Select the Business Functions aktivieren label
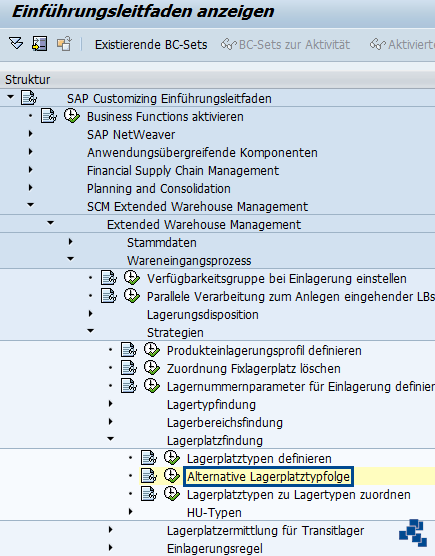The image size is (435, 556). pos(165,117)
